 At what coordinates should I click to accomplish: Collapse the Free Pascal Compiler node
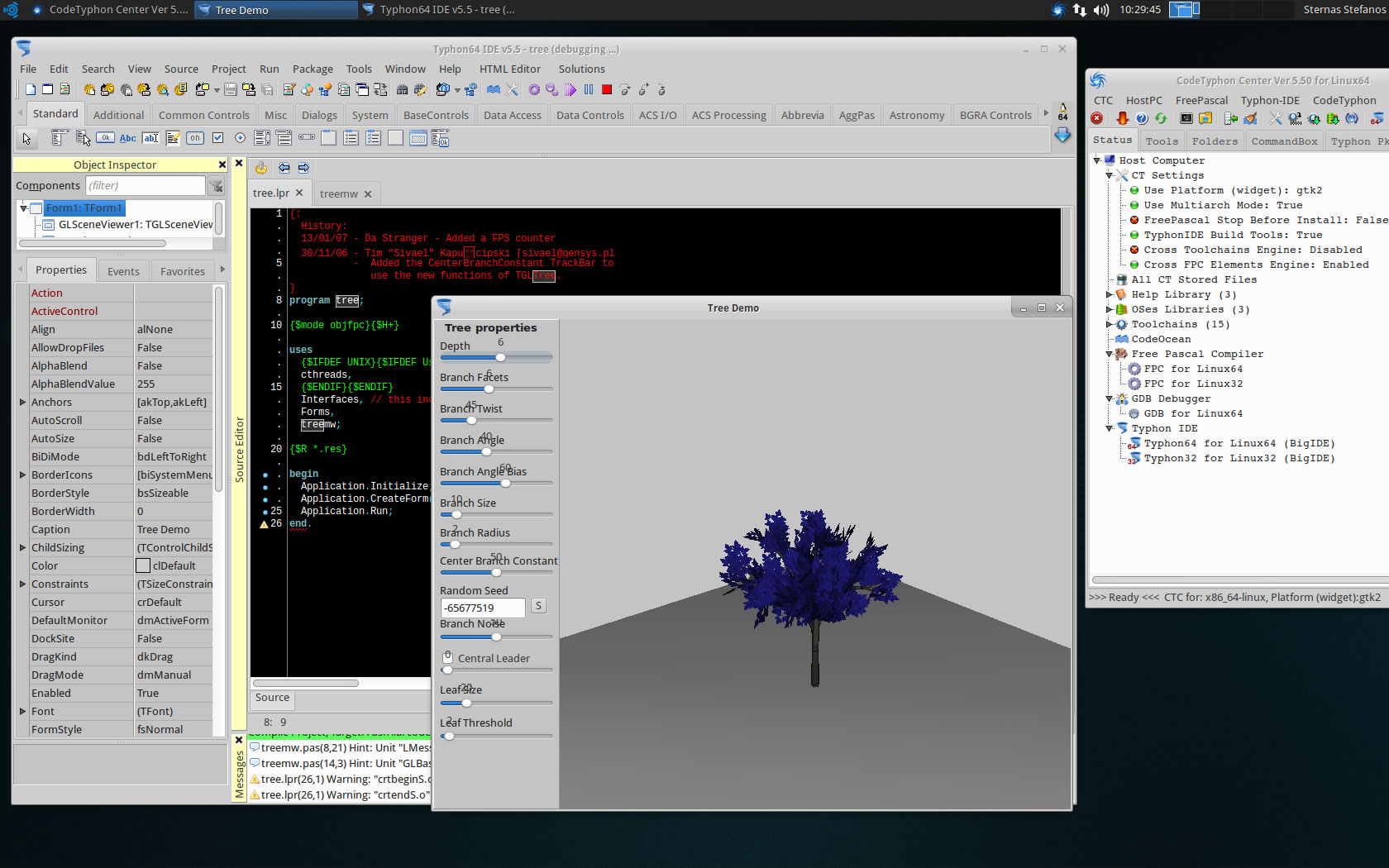tap(1110, 354)
